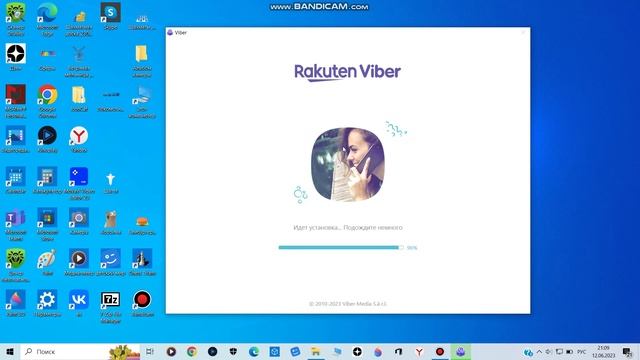The height and width of the screenshot is (360, 640).
Task: Open the black star app desktop shortcut
Action: (16, 53)
